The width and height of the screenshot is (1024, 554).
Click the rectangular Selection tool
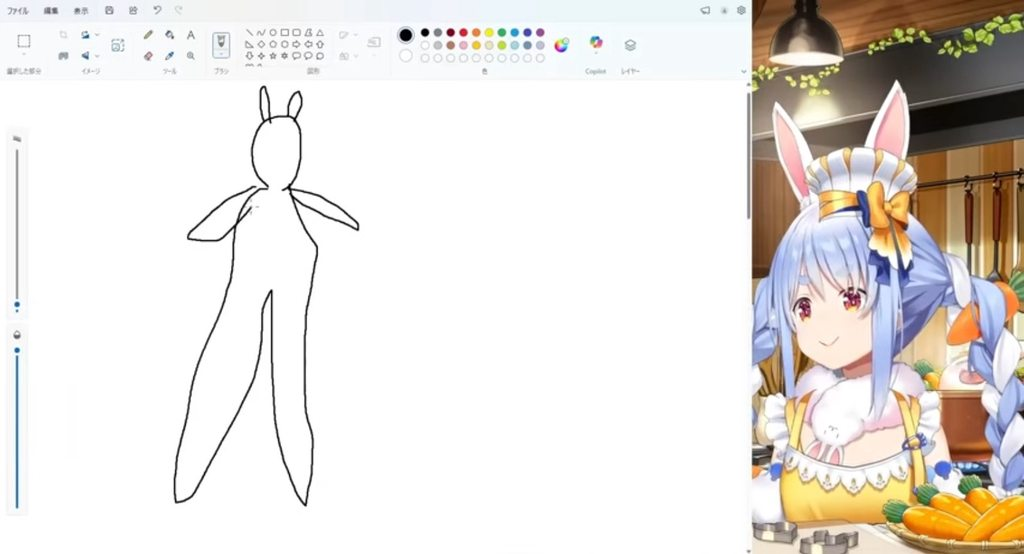tap(24, 41)
